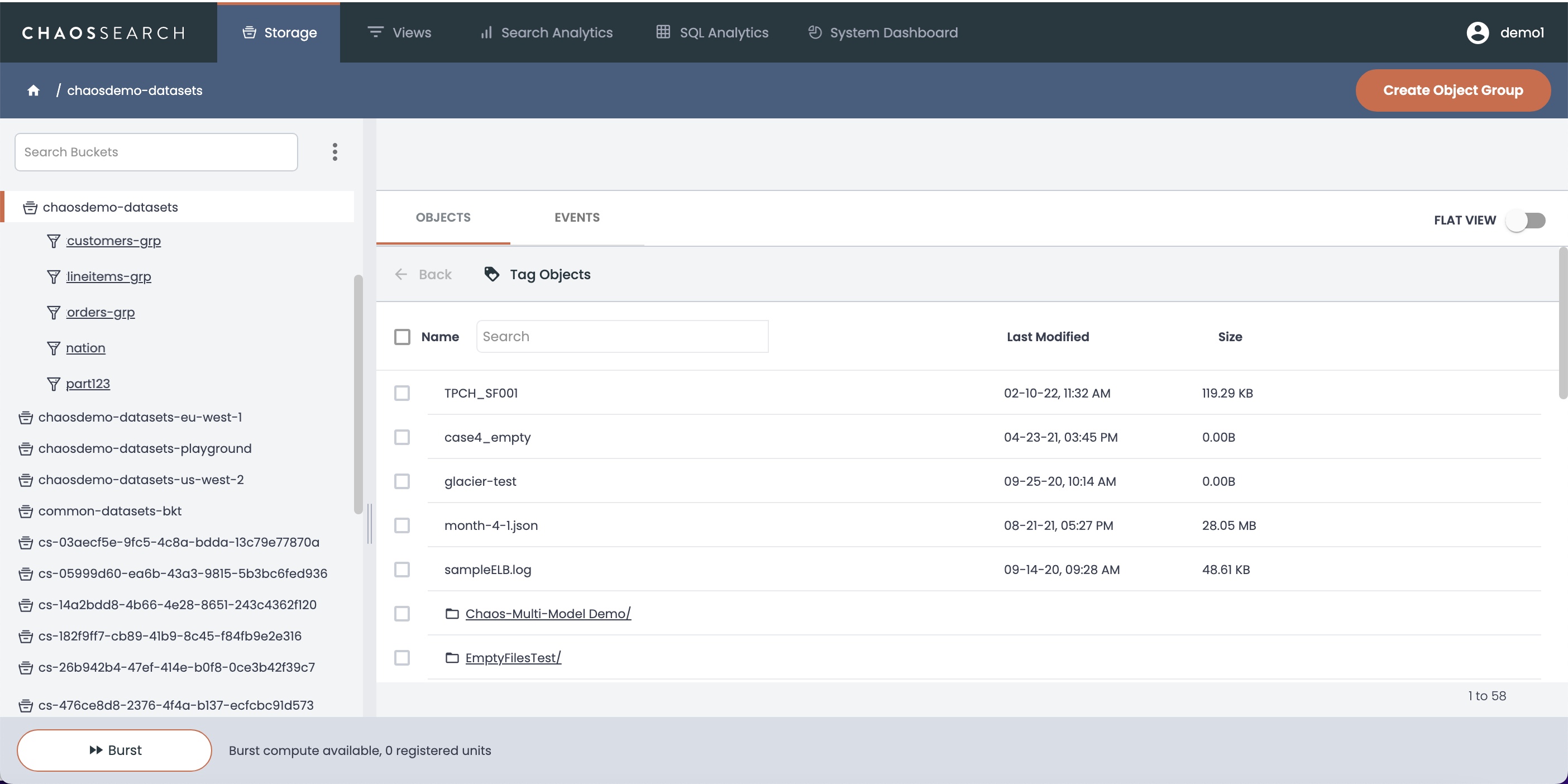Click the common-datasets-bkt bucket icon

[26, 511]
